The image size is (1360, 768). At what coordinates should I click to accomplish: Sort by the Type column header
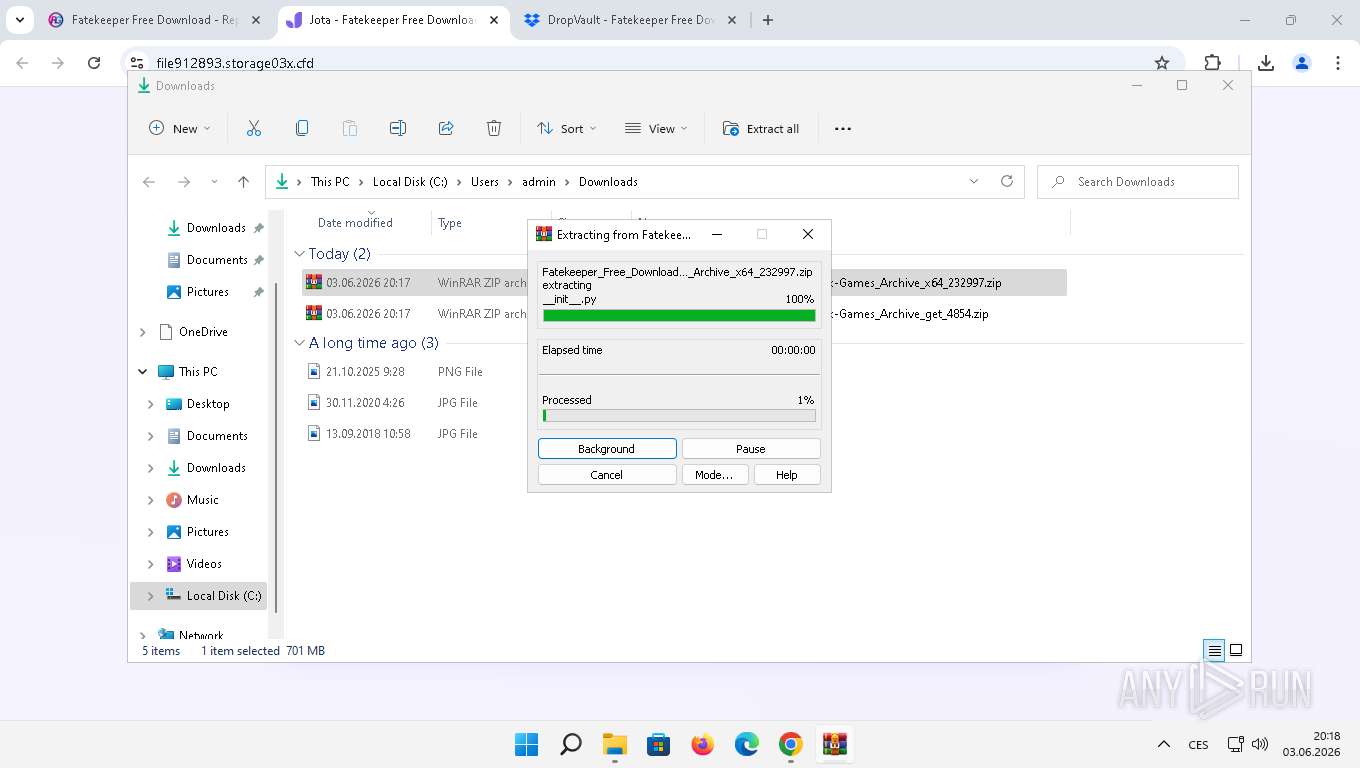pos(450,223)
